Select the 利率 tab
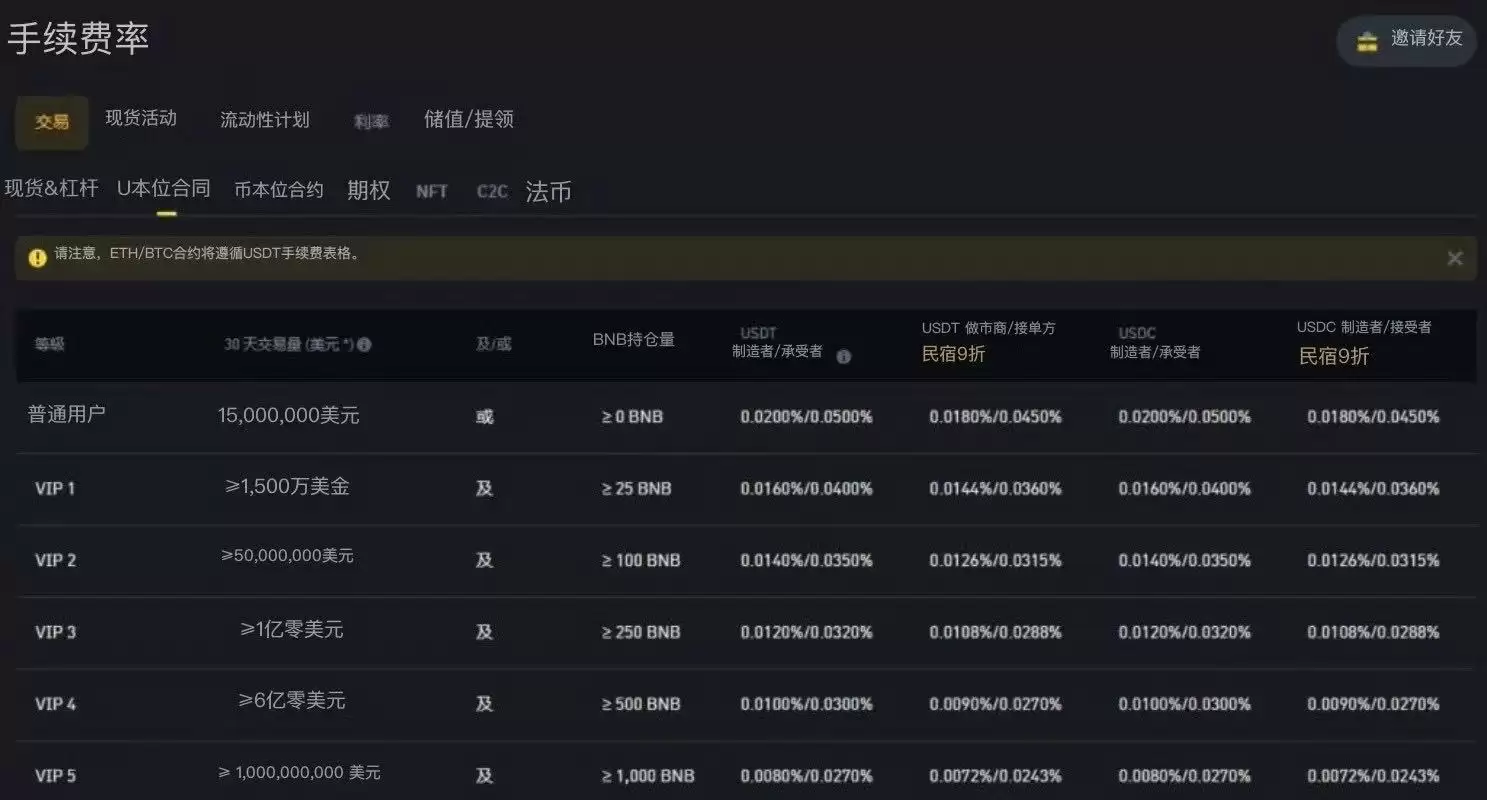Viewport: 1487px width, 800px height. [370, 120]
